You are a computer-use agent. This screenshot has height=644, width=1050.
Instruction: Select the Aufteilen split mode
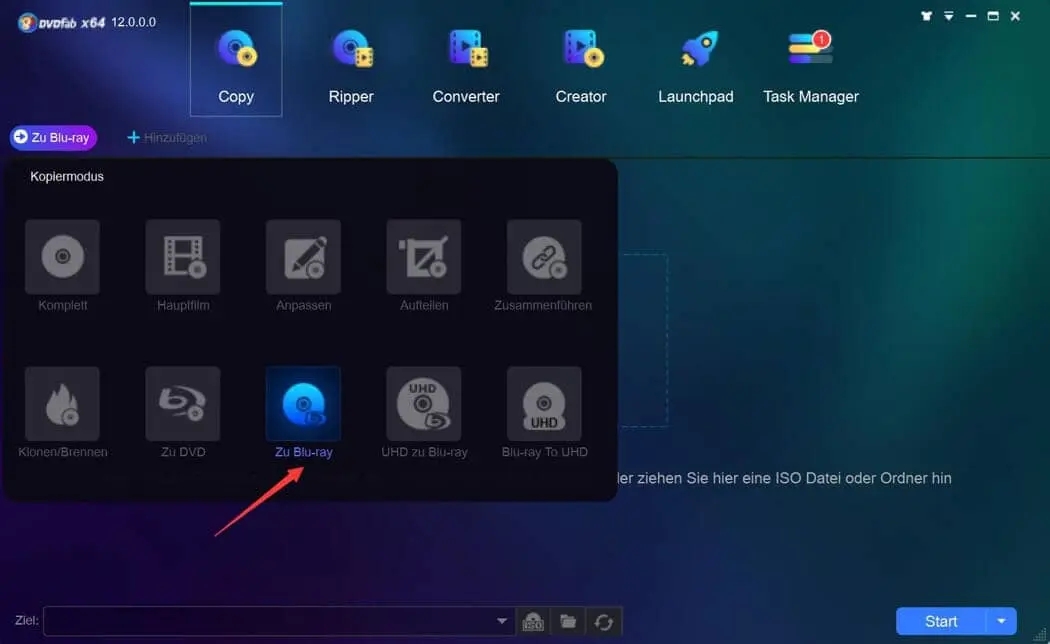(424, 257)
